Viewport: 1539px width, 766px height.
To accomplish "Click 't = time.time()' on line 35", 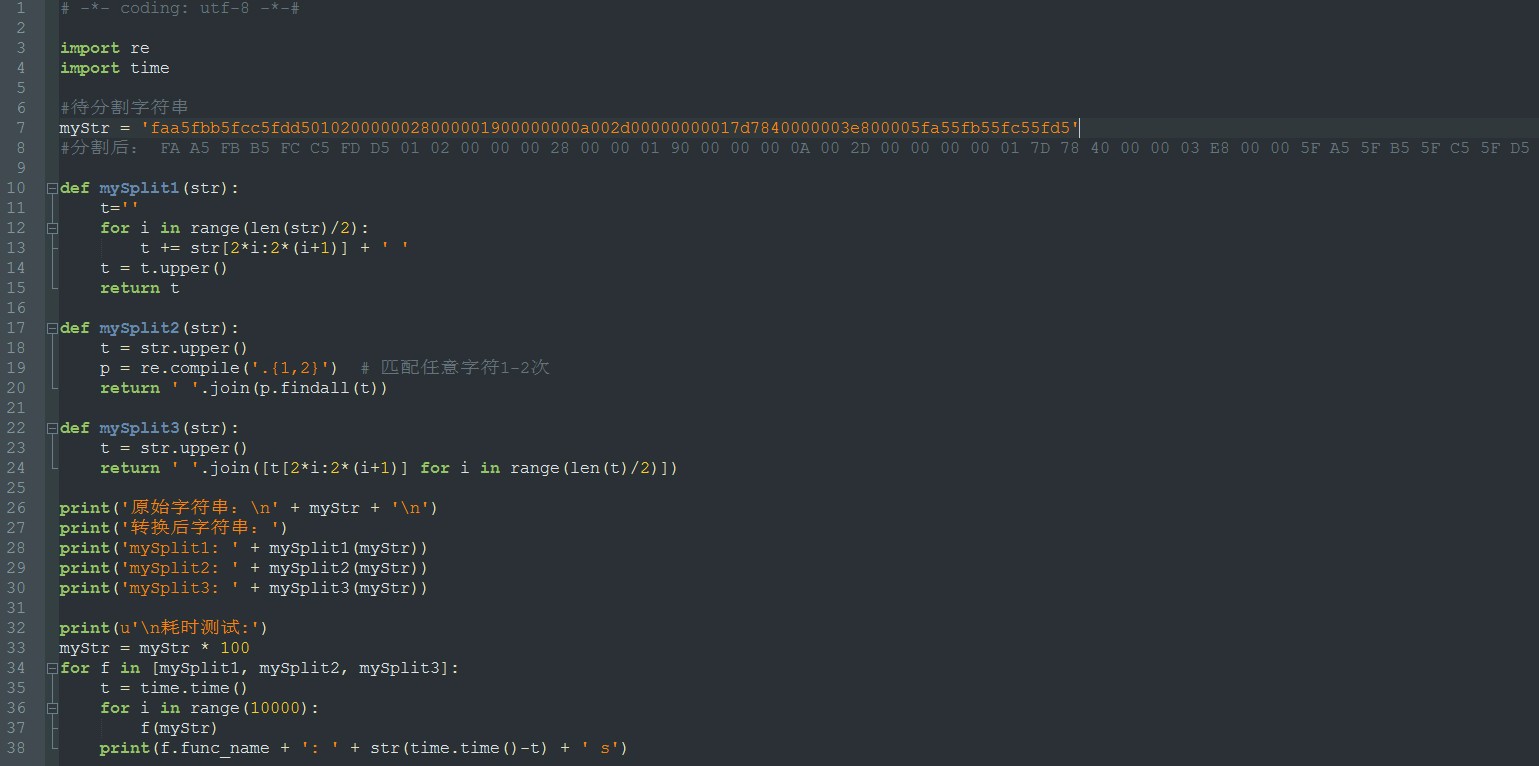I will pyautogui.click(x=174, y=688).
